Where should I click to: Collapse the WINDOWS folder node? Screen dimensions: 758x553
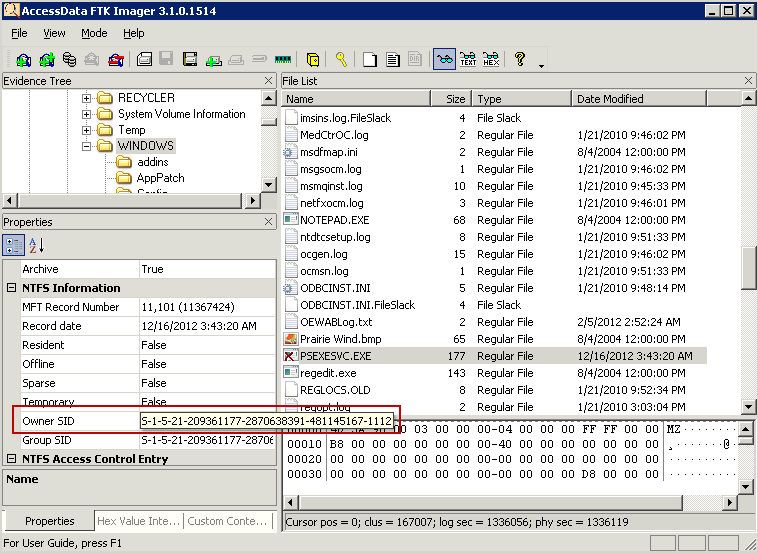(x=87, y=146)
